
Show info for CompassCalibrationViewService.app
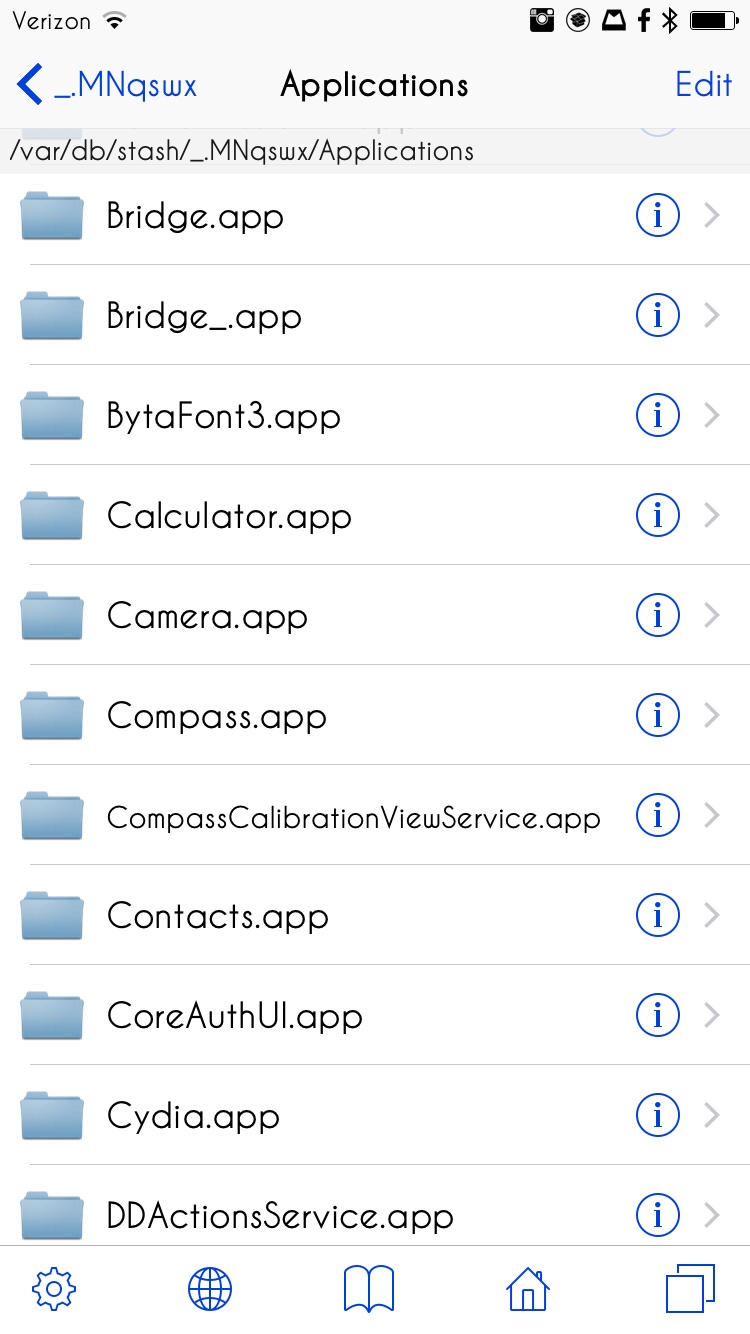(x=658, y=815)
